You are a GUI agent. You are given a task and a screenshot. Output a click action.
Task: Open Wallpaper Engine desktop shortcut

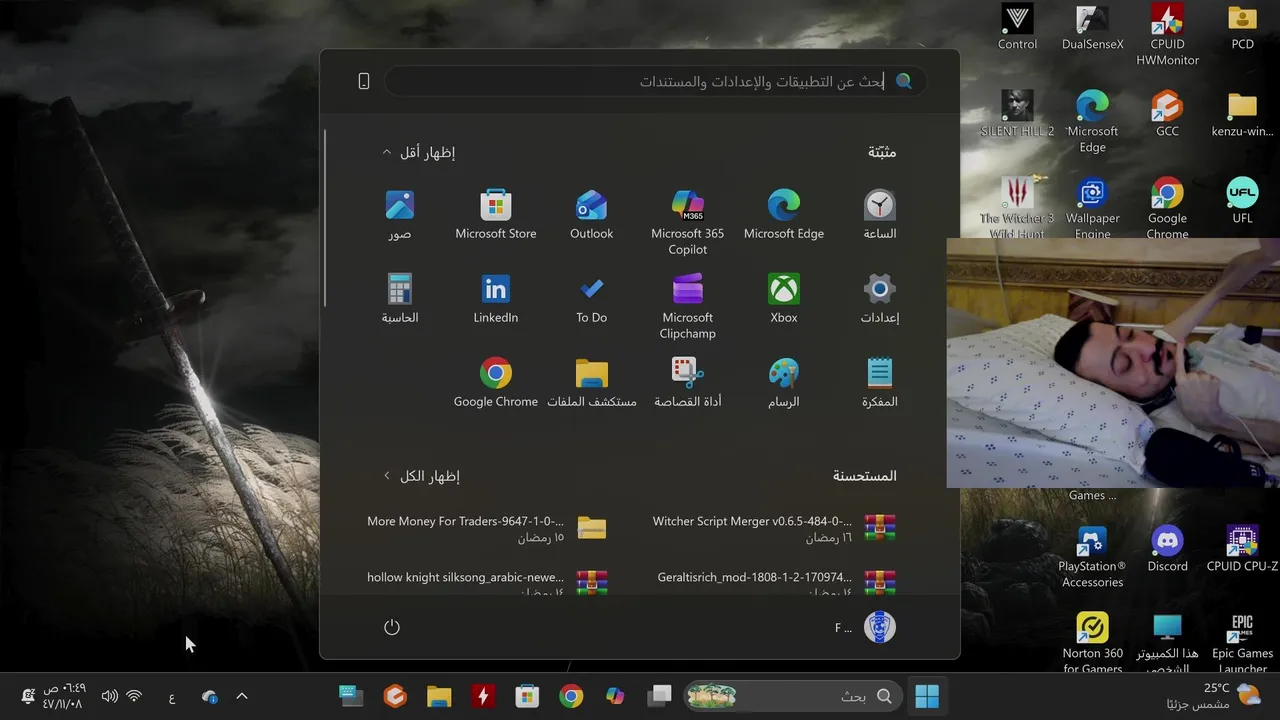tap(1093, 208)
